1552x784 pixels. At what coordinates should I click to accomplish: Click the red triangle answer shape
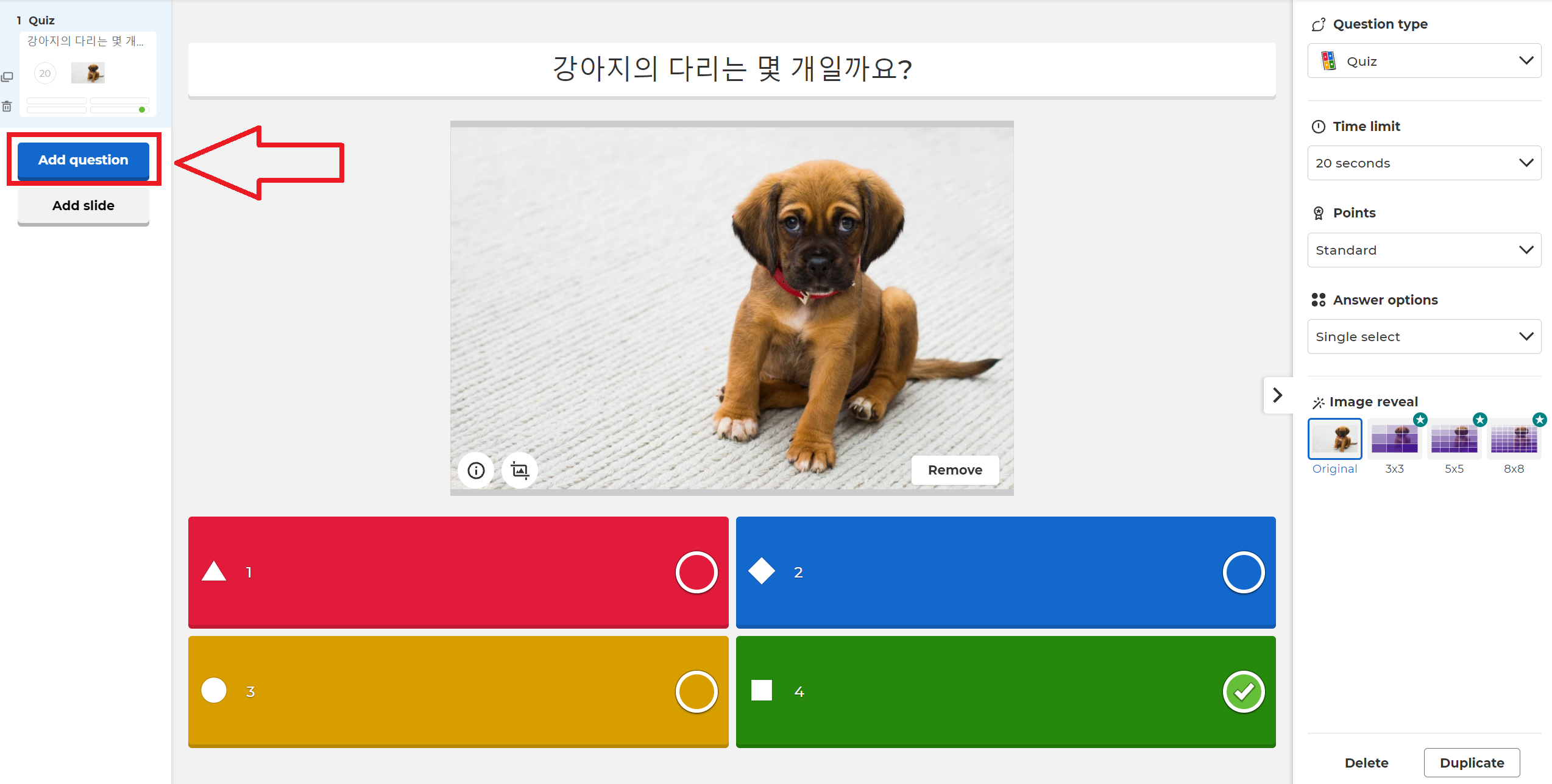[x=214, y=571]
